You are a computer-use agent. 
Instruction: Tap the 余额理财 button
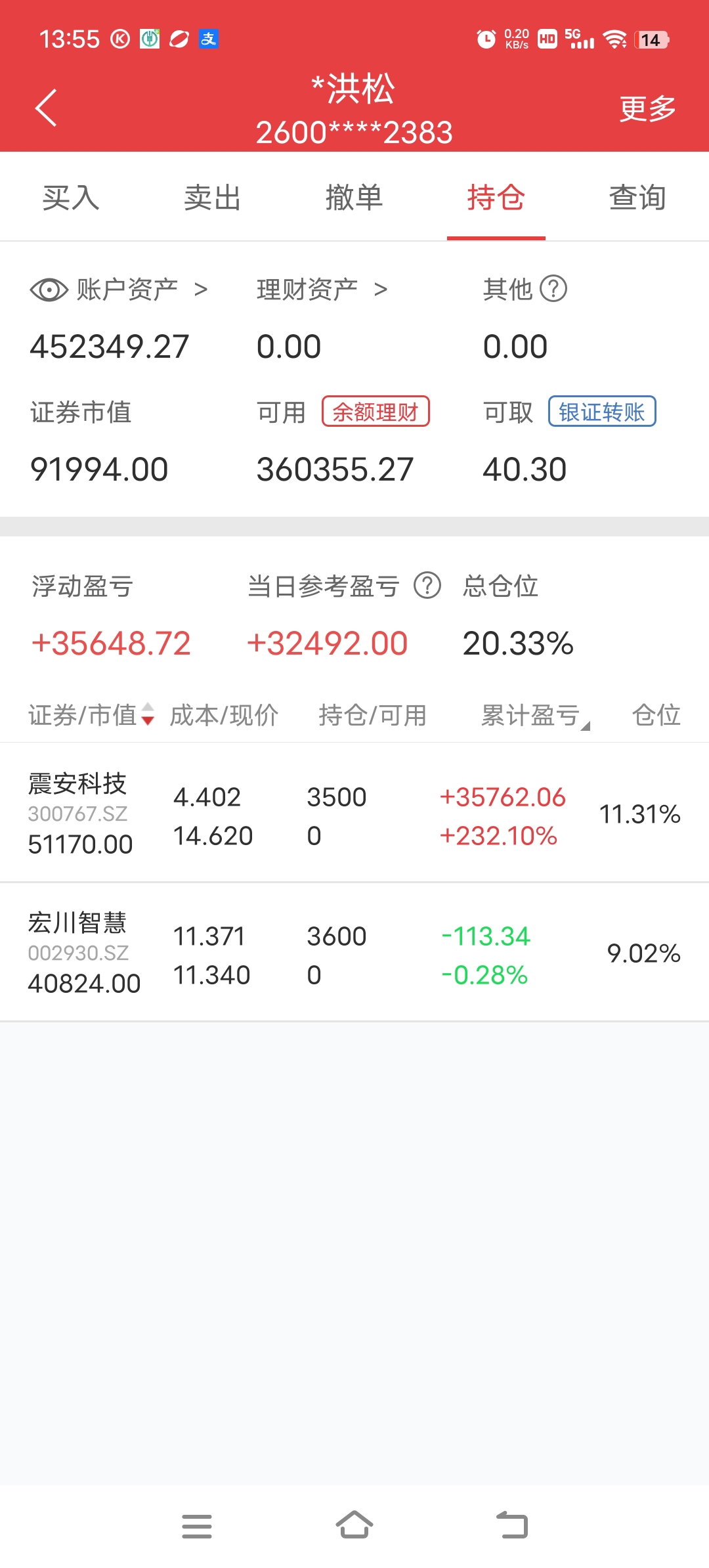coord(376,412)
